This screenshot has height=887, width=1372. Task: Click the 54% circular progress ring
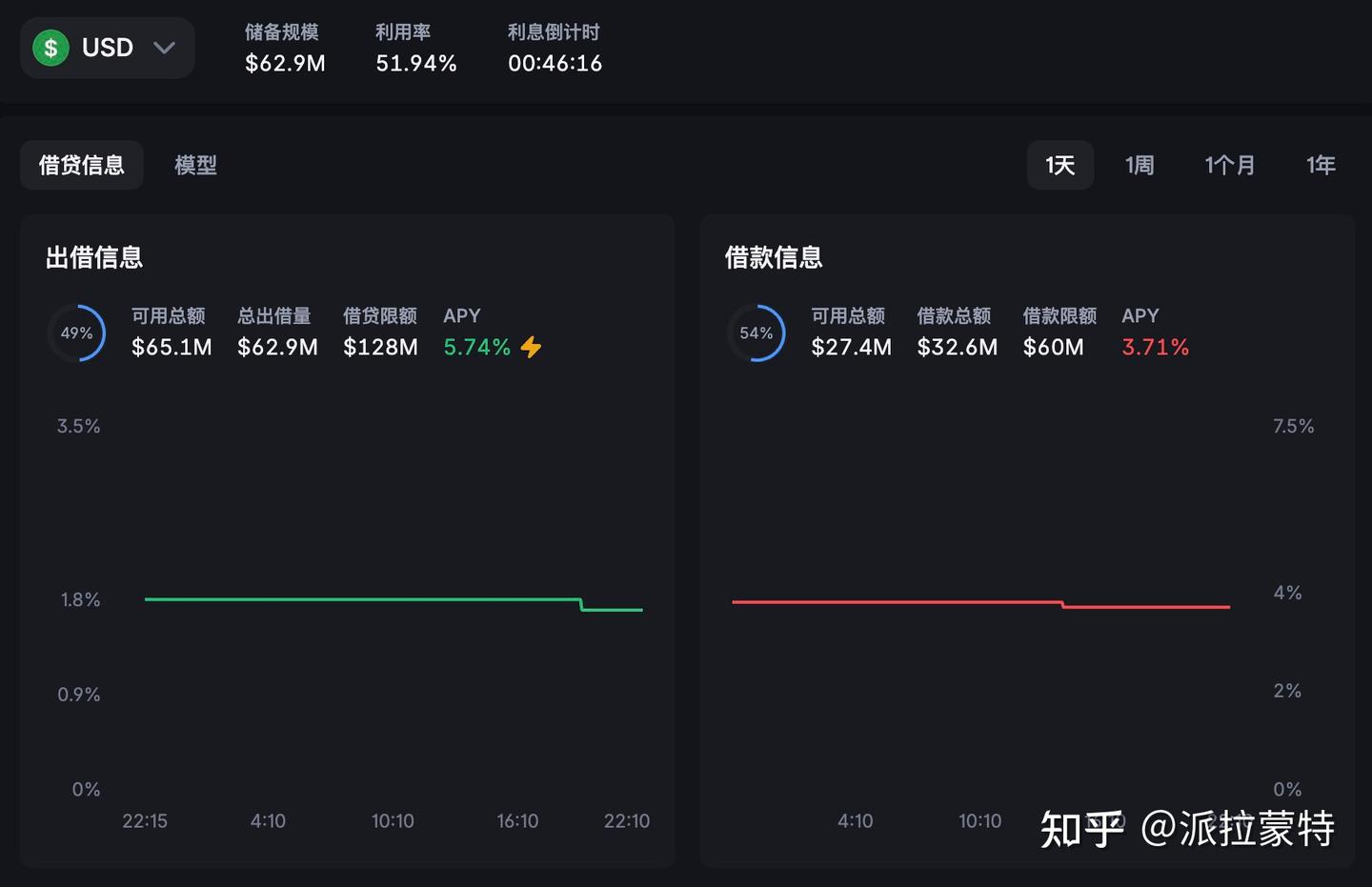pos(756,333)
